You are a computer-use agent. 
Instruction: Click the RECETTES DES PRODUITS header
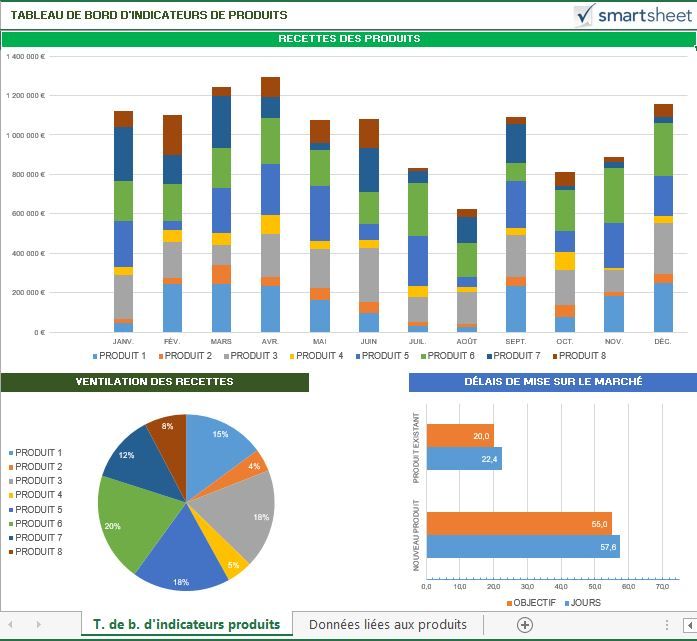(x=349, y=39)
